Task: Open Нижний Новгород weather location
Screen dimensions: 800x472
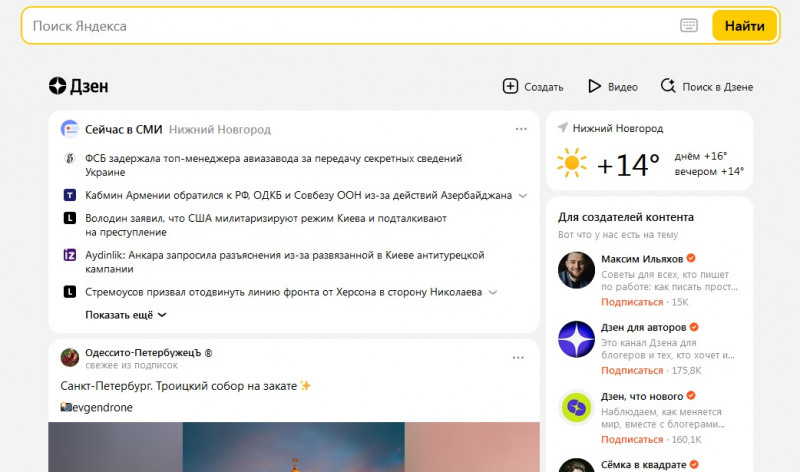Action: 618,128
